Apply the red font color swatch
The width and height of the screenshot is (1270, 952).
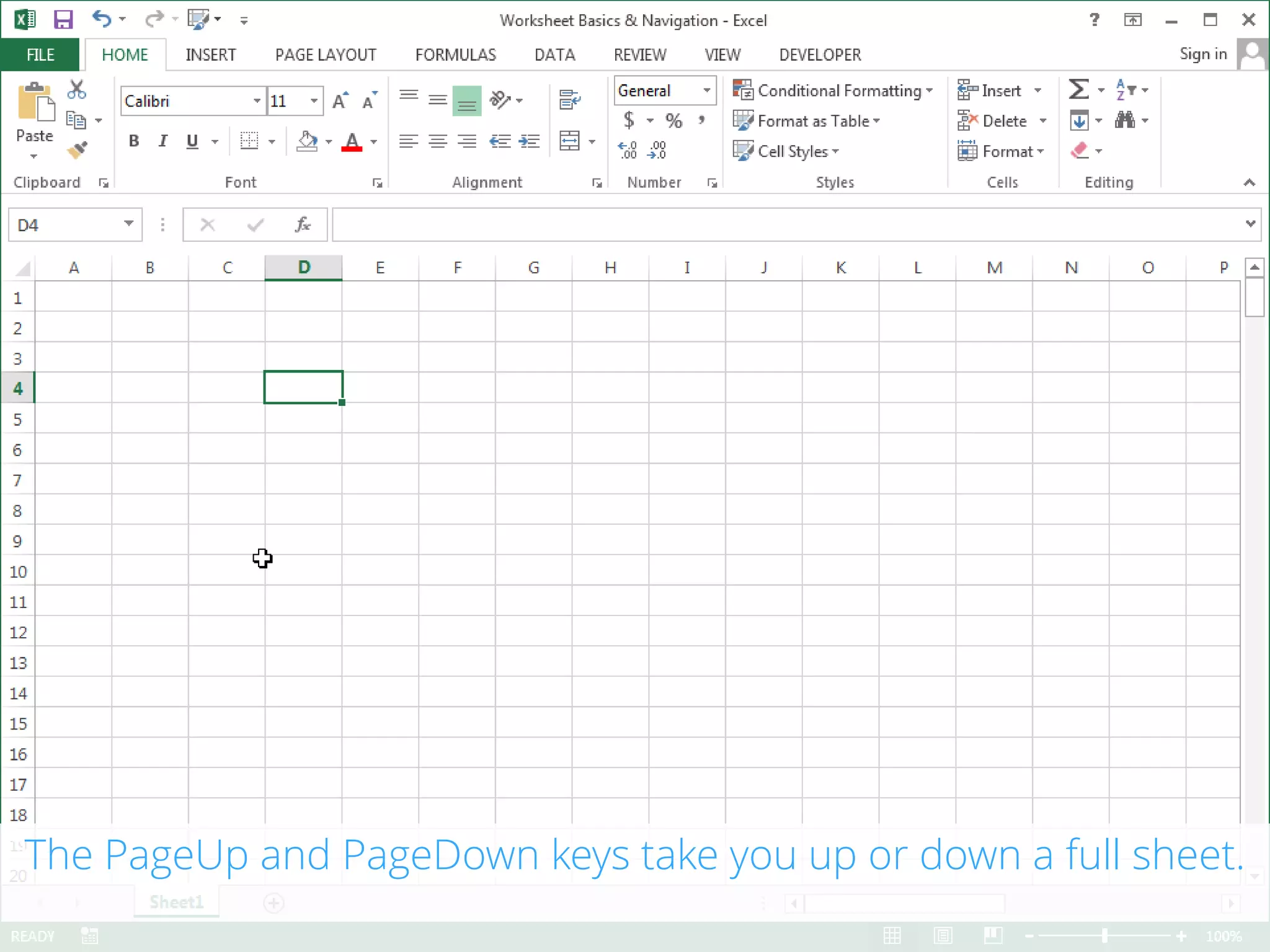click(352, 142)
